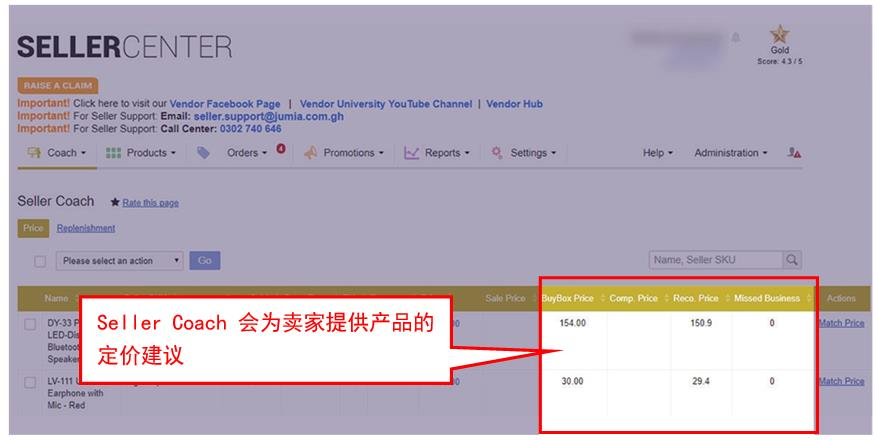This screenshot has height=440, width=877.
Task: Click the Rate this page link
Action: pyautogui.click(x=150, y=203)
